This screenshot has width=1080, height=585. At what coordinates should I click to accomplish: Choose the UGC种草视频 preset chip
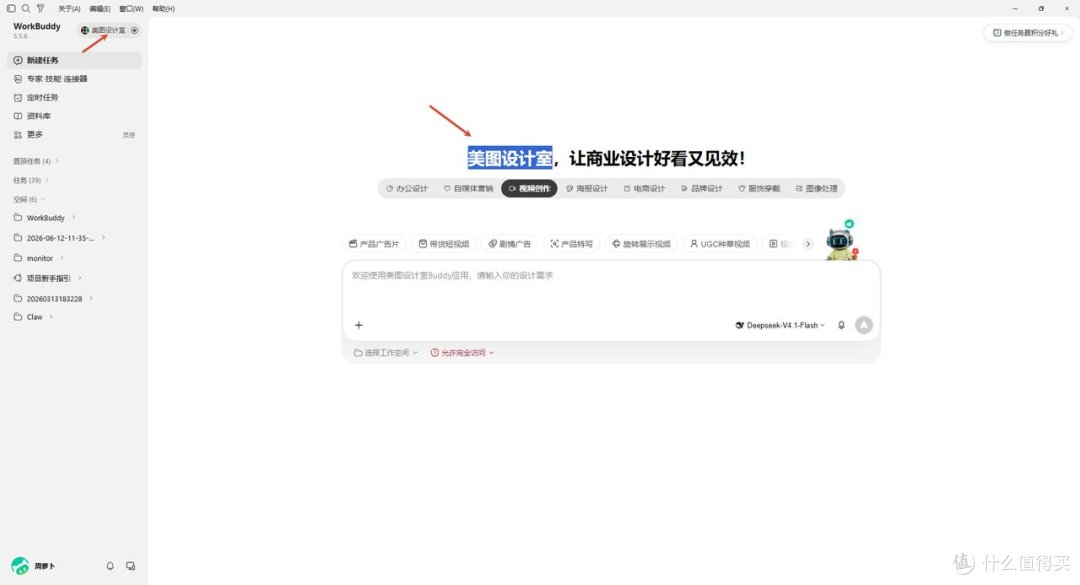[x=720, y=244]
